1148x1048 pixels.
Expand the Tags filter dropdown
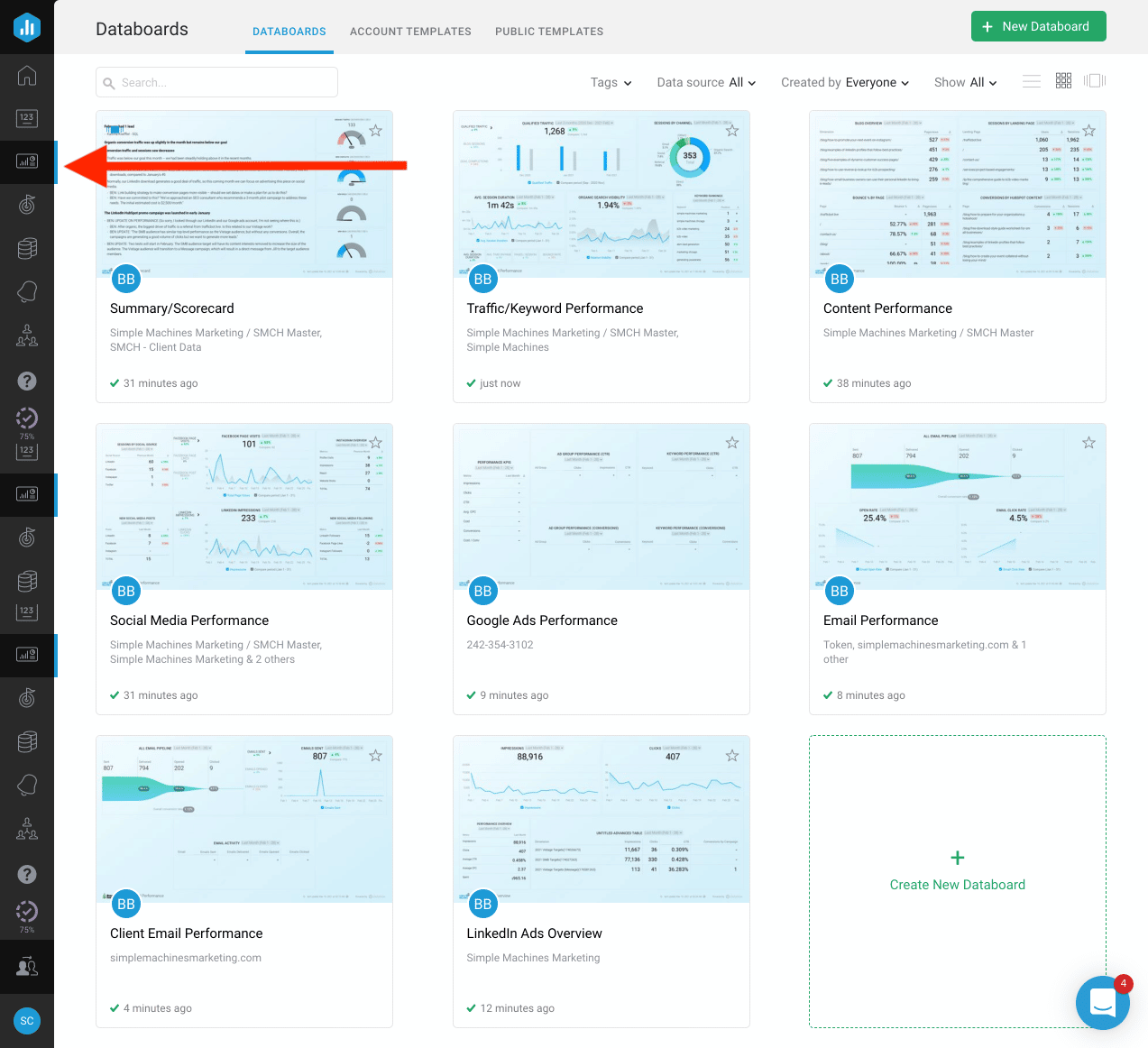(x=611, y=82)
